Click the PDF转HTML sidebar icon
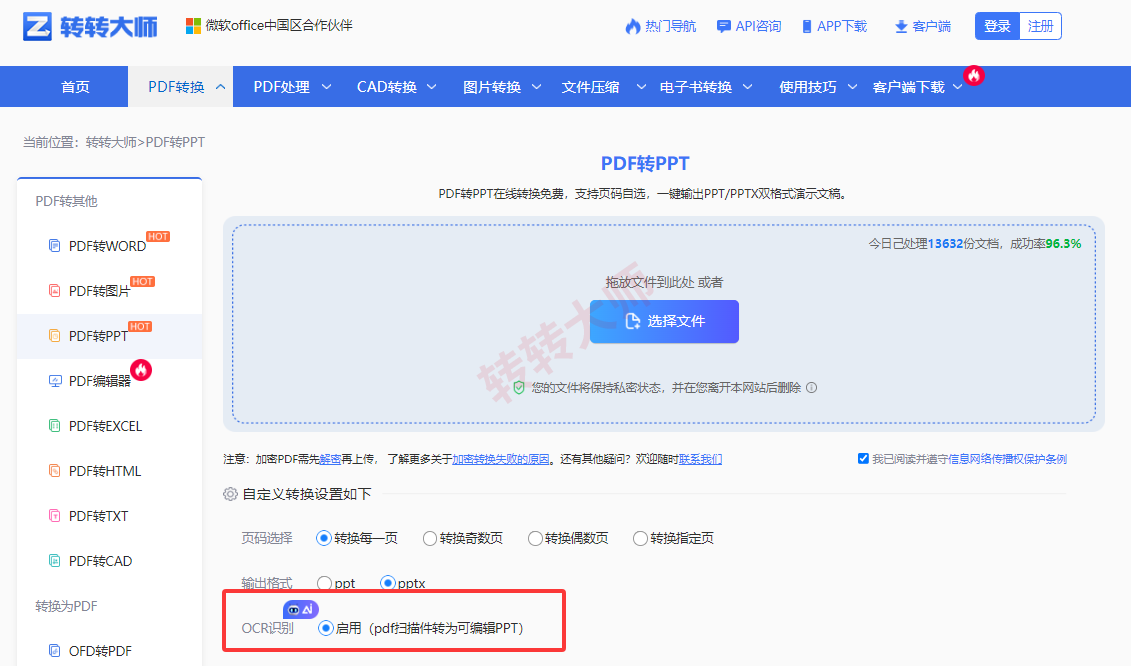1131x666 pixels. (54, 470)
